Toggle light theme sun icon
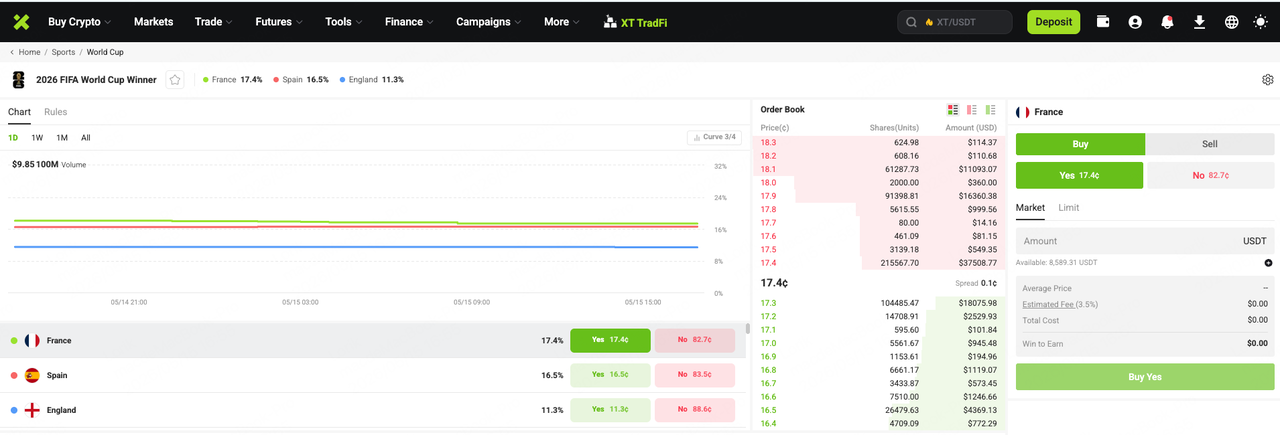This screenshot has width=1280, height=435. 1260,22
